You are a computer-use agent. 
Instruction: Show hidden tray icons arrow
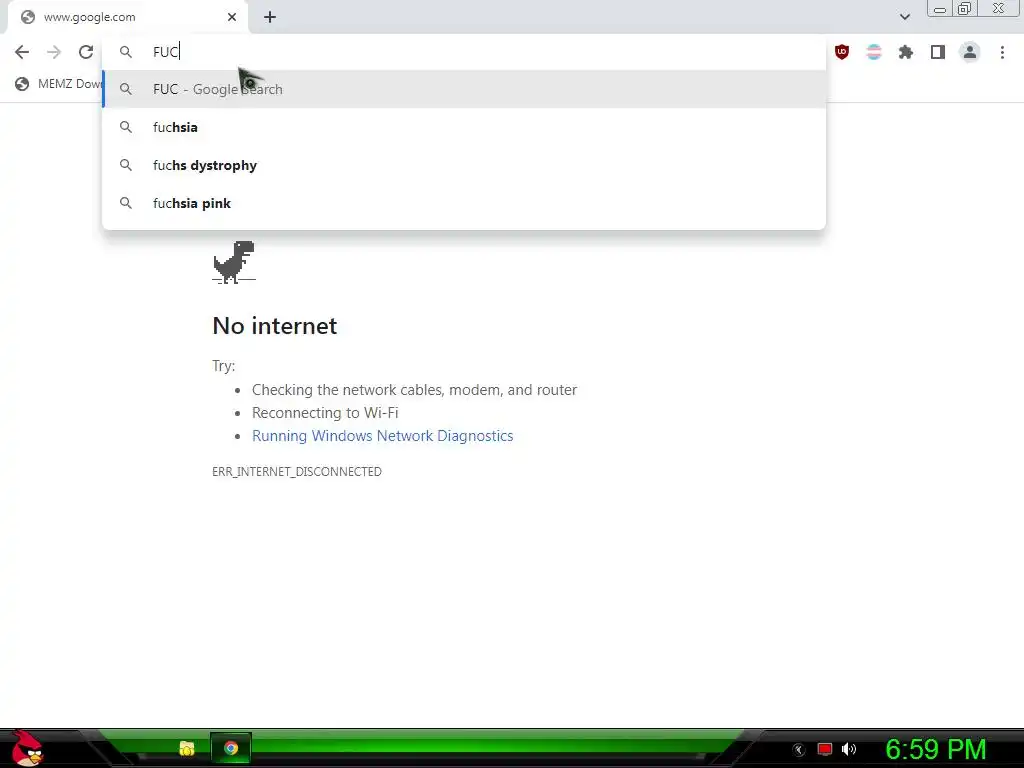(798, 750)
